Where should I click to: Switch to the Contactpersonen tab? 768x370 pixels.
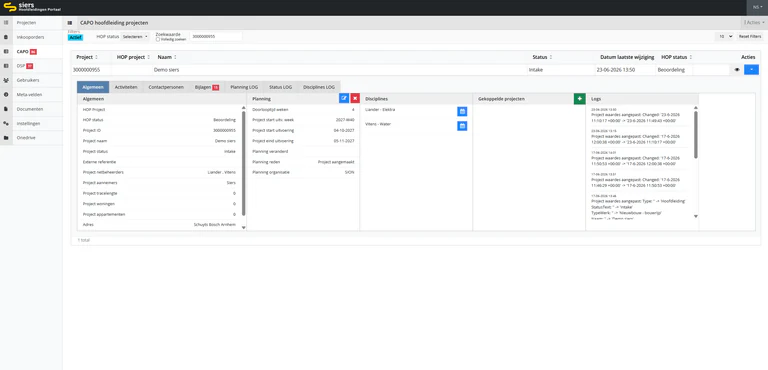point(166,87)
